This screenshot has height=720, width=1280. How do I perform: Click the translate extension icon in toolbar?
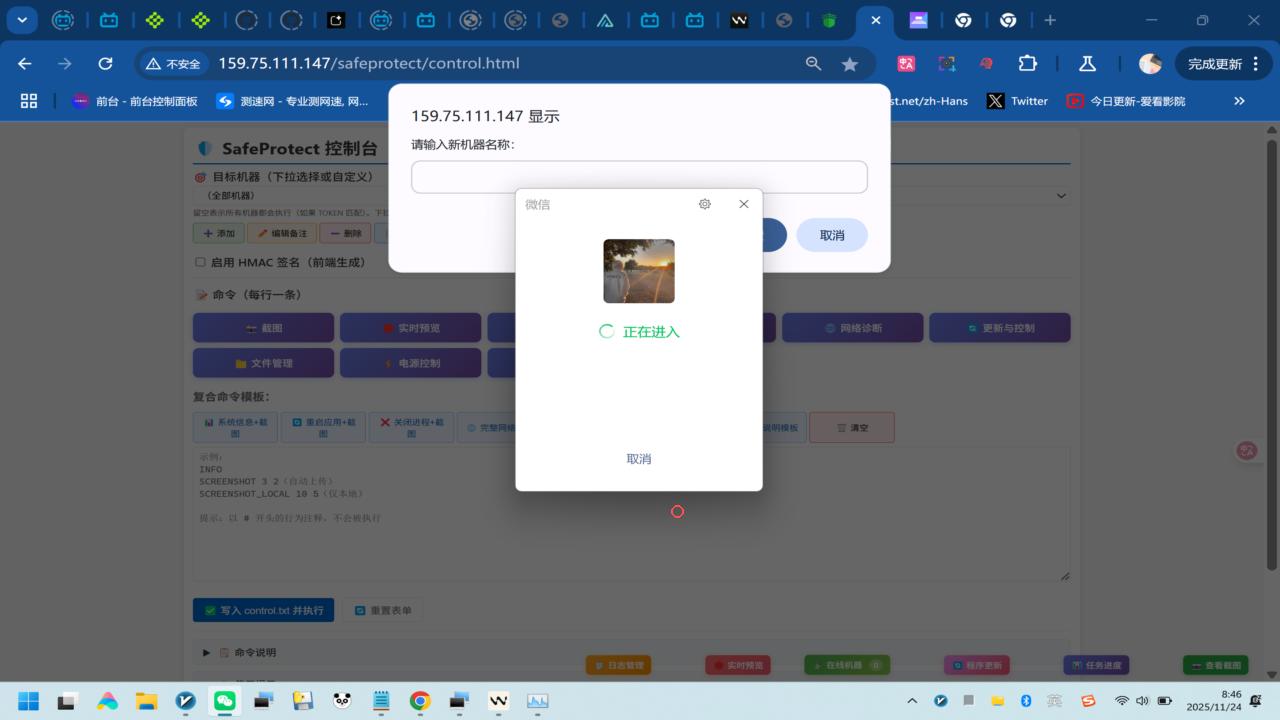(907, 64)
